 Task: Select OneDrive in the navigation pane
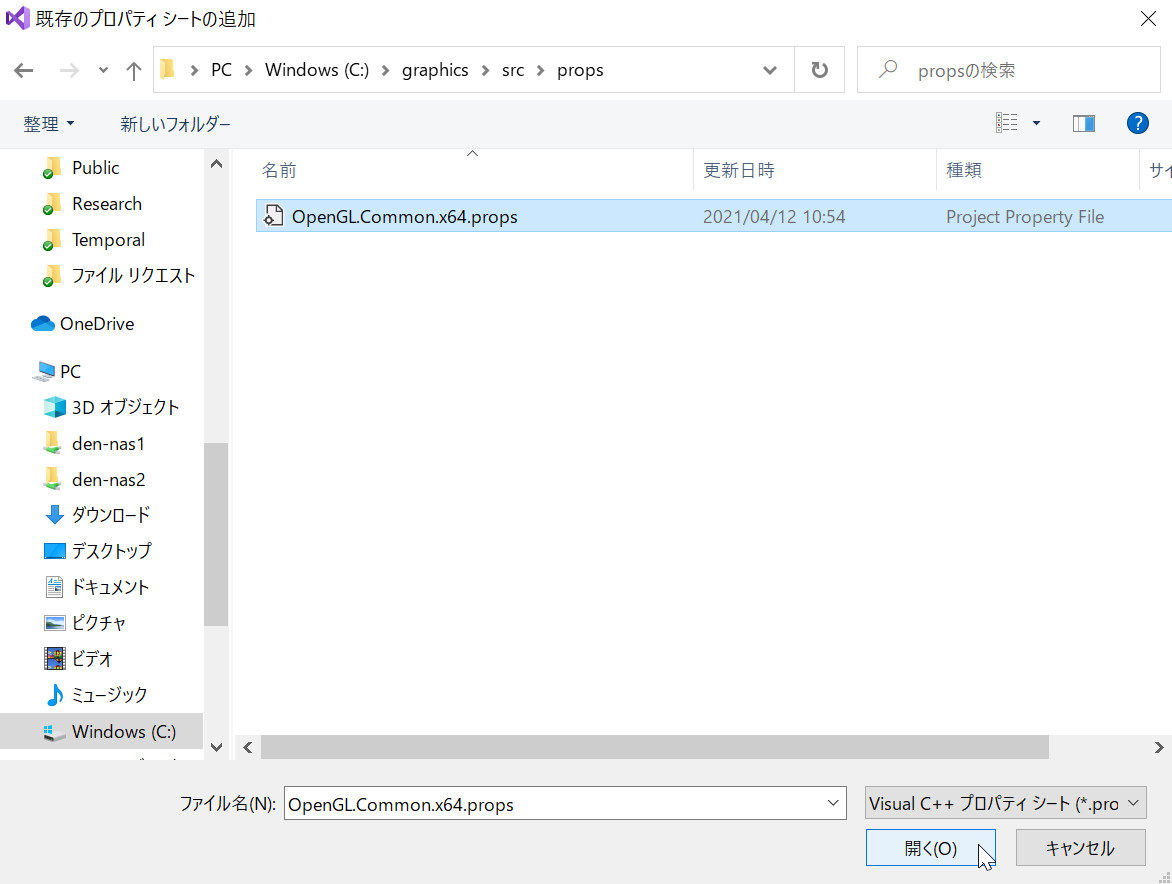(96, 324)
